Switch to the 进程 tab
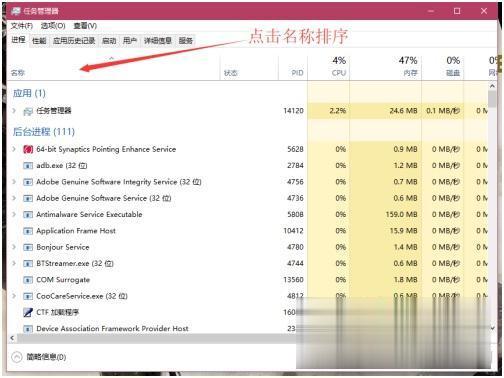Image resolution: width=504 pixels, height=378 pixels. (x=18, y=40)
